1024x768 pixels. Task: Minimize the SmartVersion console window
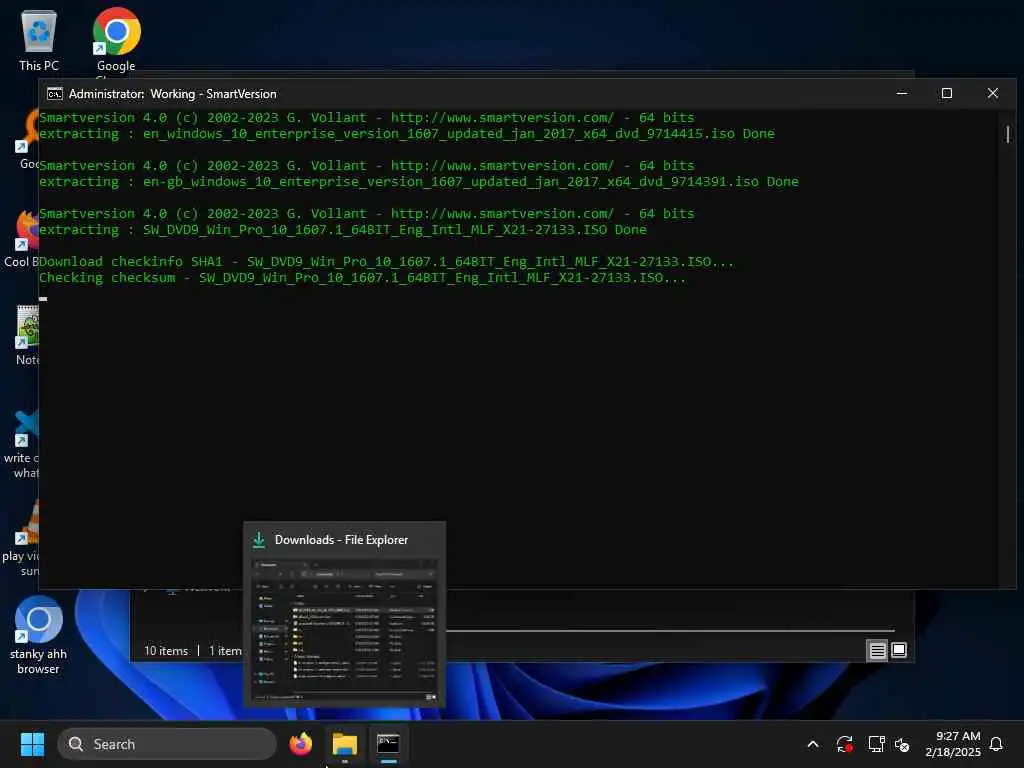tap(902, 93)
